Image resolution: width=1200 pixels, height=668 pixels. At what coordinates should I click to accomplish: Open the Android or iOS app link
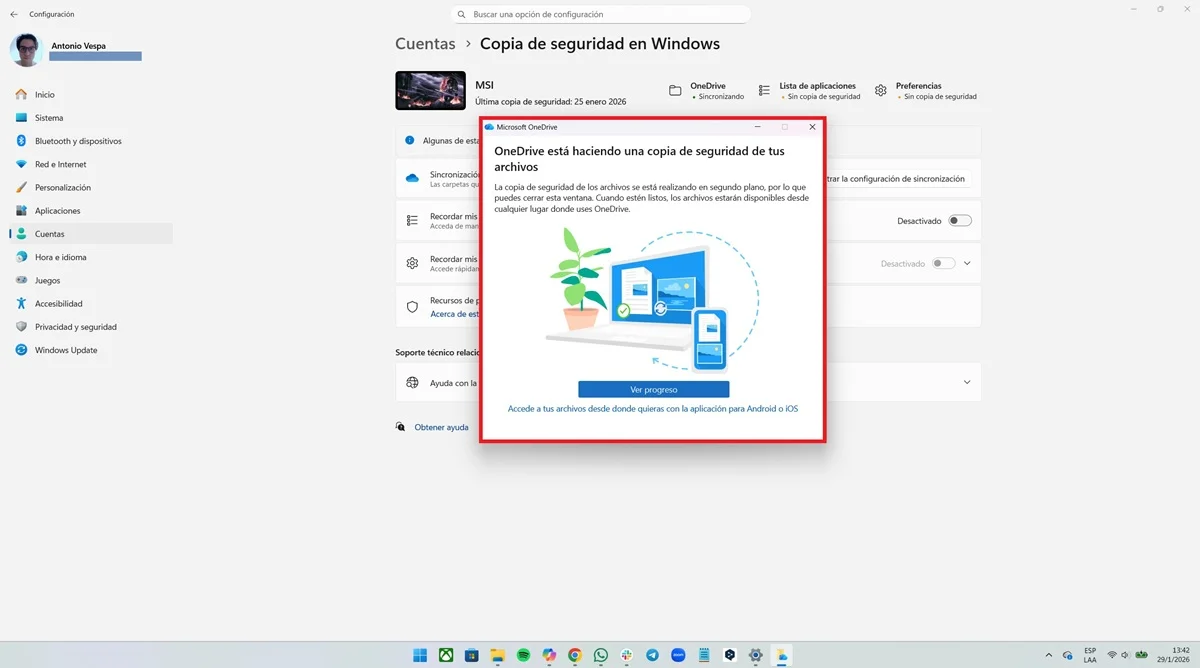click(652, 409)
